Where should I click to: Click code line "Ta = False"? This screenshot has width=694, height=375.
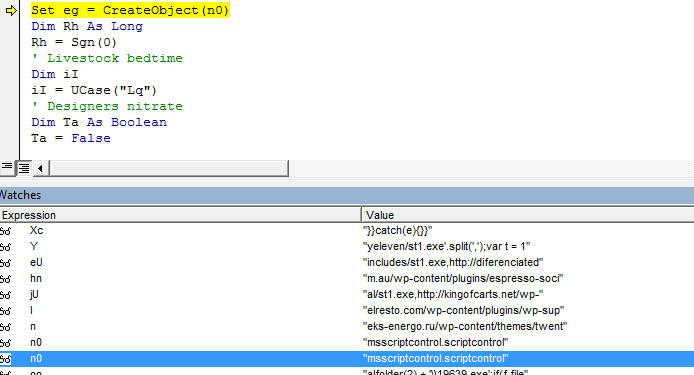pyautogui.click(x=71, y=138)
